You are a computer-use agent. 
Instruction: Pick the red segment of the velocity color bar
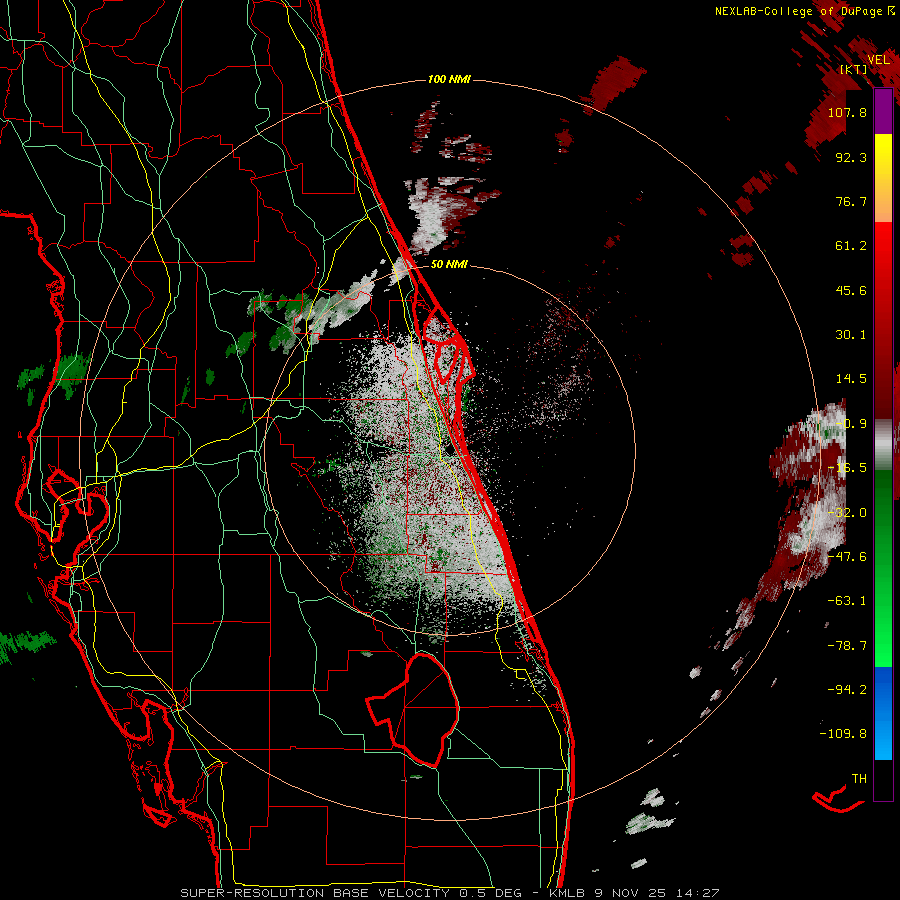[883, 320]
